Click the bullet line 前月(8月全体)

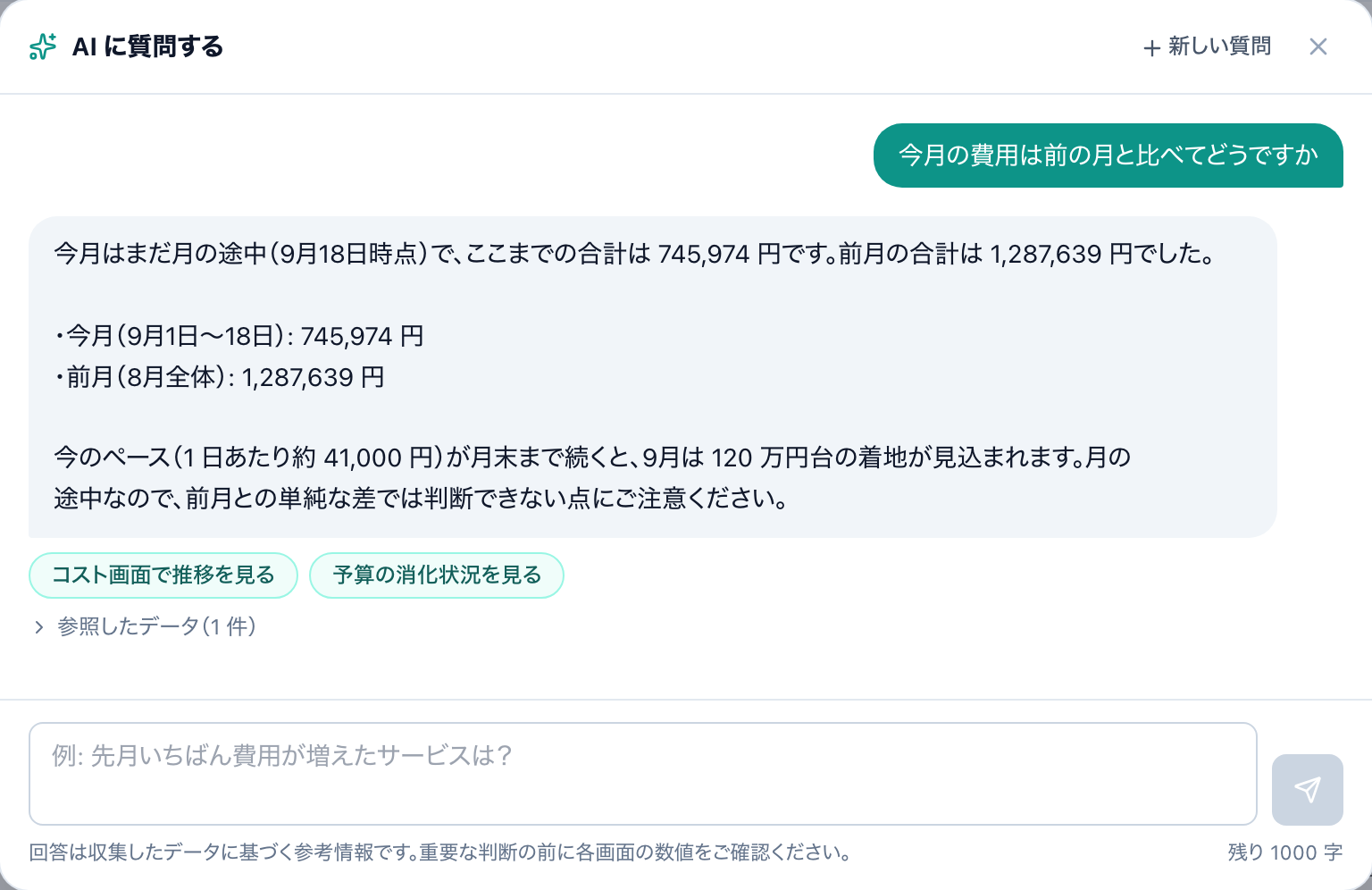click(220, 377)
